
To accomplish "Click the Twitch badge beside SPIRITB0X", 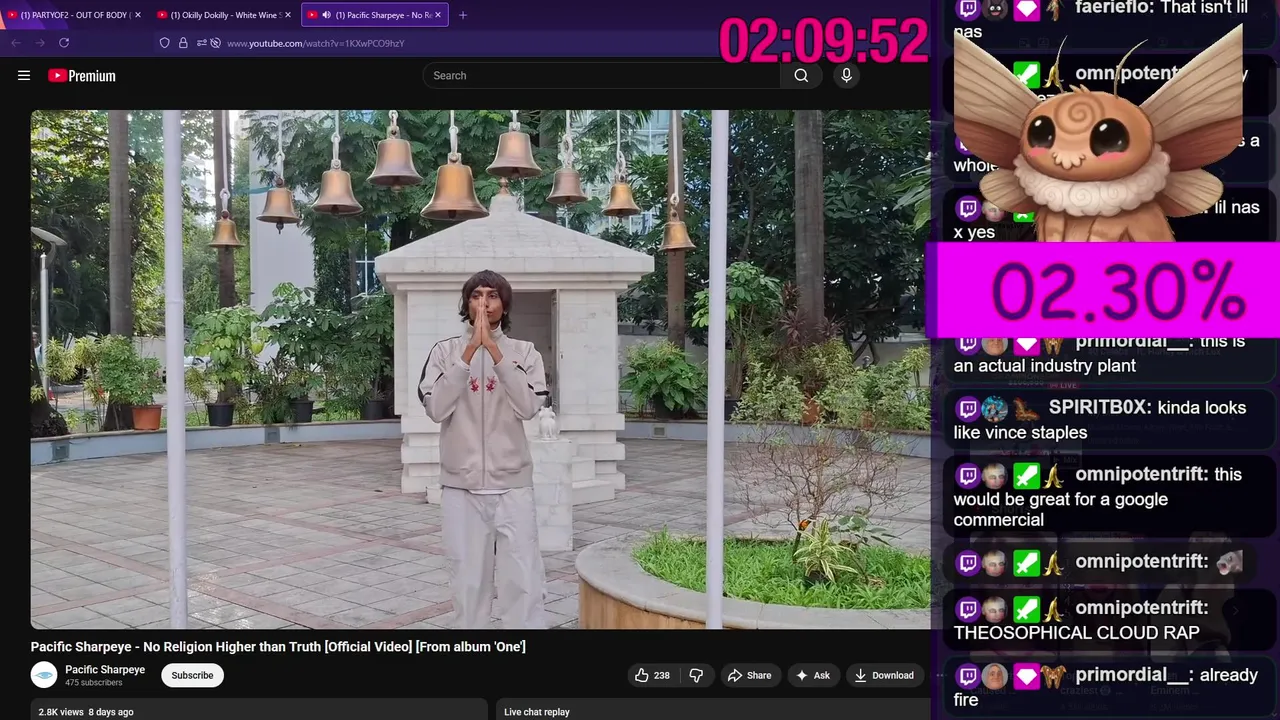I will coord(967,409).
